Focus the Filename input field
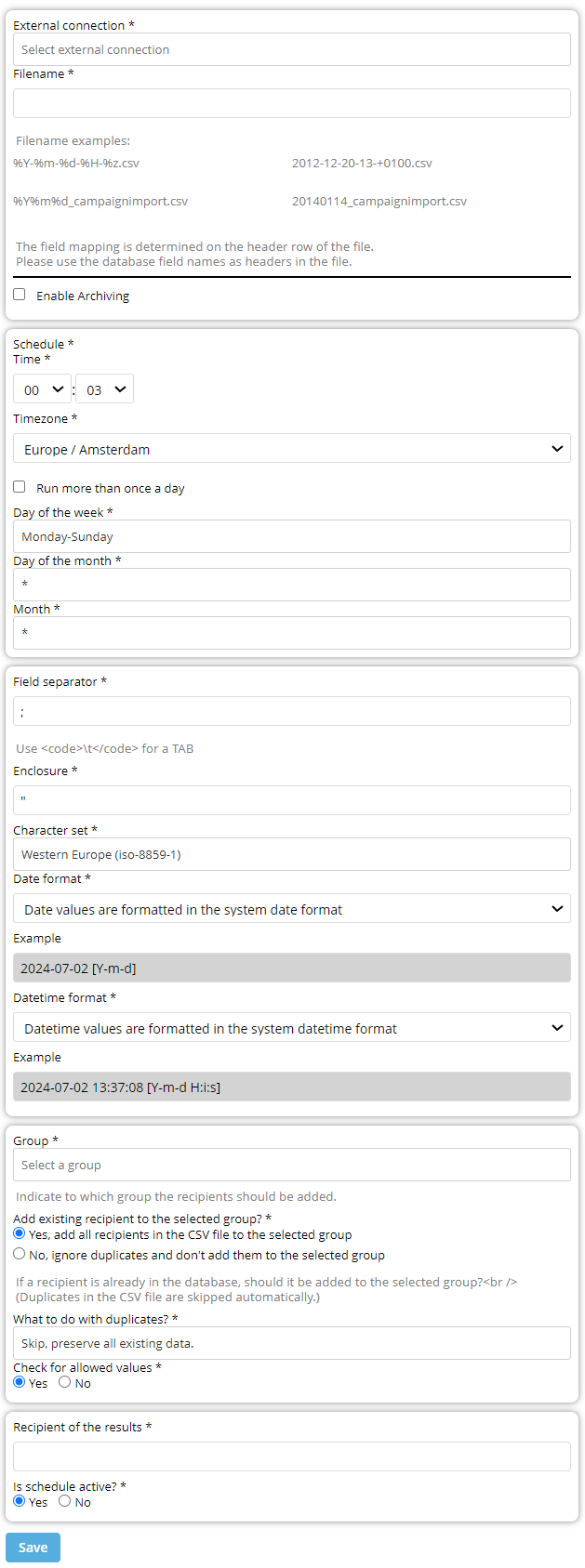This screenshot has width=585, height=1568. [x=292, y=103]
